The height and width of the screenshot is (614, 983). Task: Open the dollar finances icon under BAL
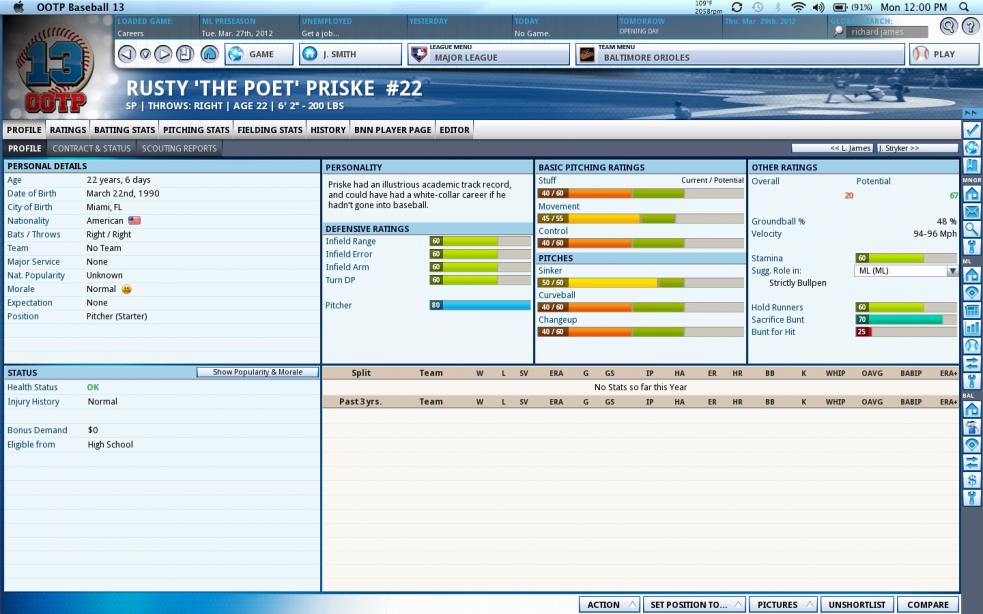972,480
